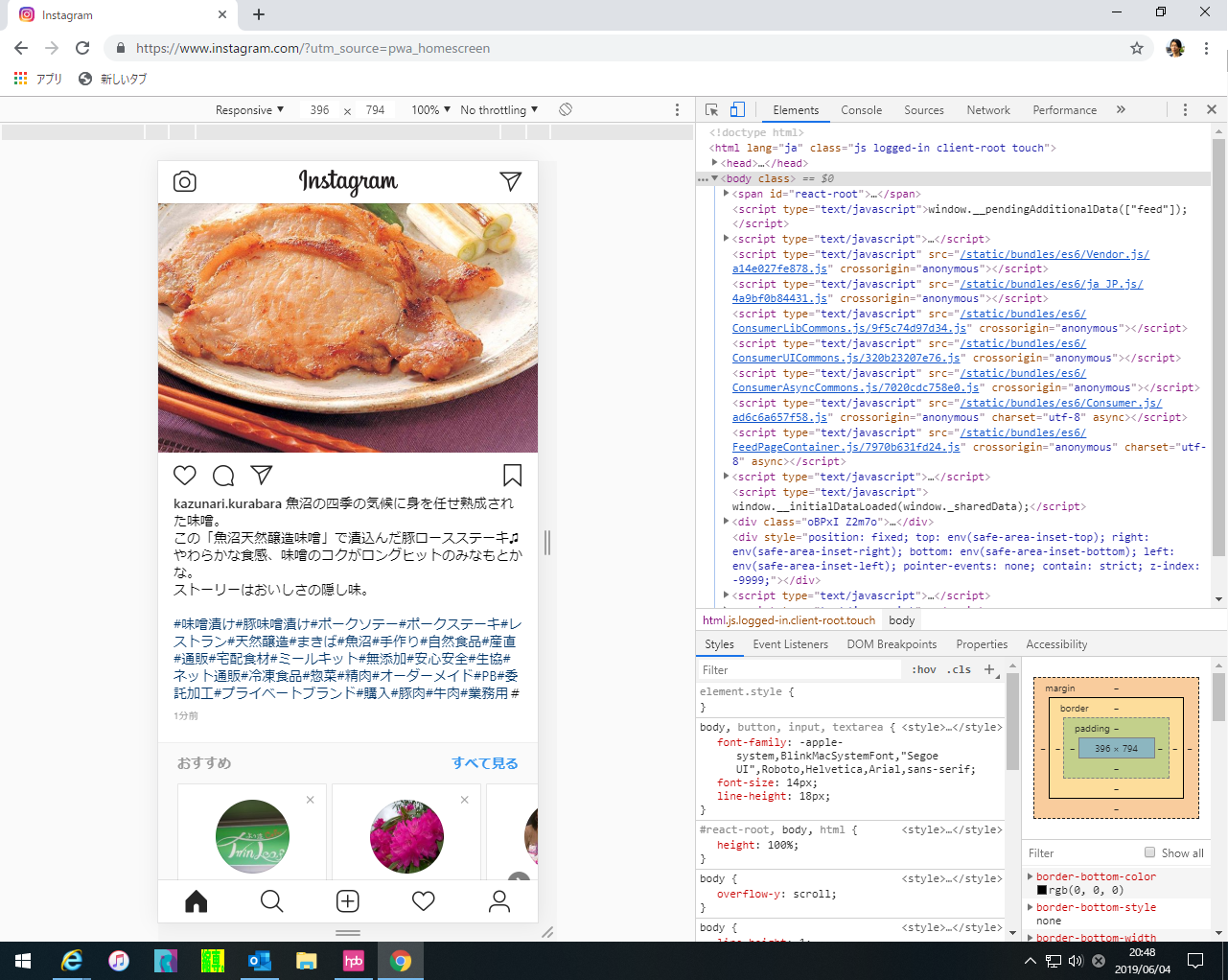Open the 新しいタブ bookmark
The height and width of the screenshot is (980, 1228).
[x=113, y=79]
